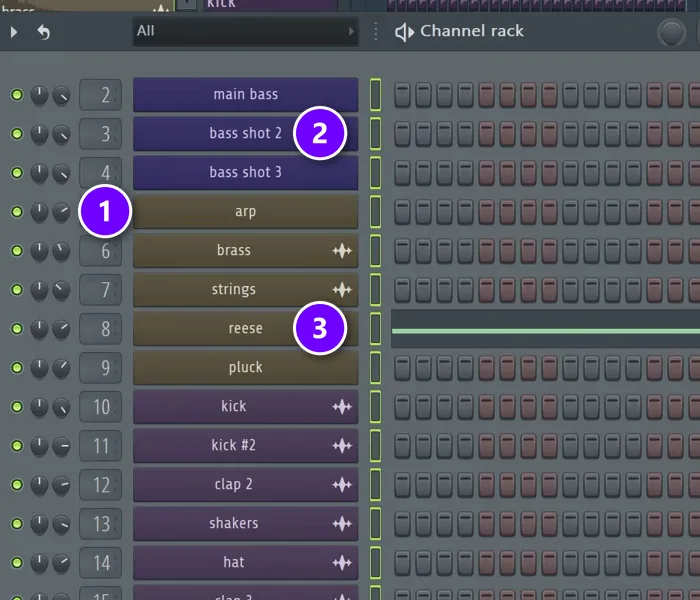Open the brass channel button
The height and width of the screenshot is (600, 700).
click(245, 250)
